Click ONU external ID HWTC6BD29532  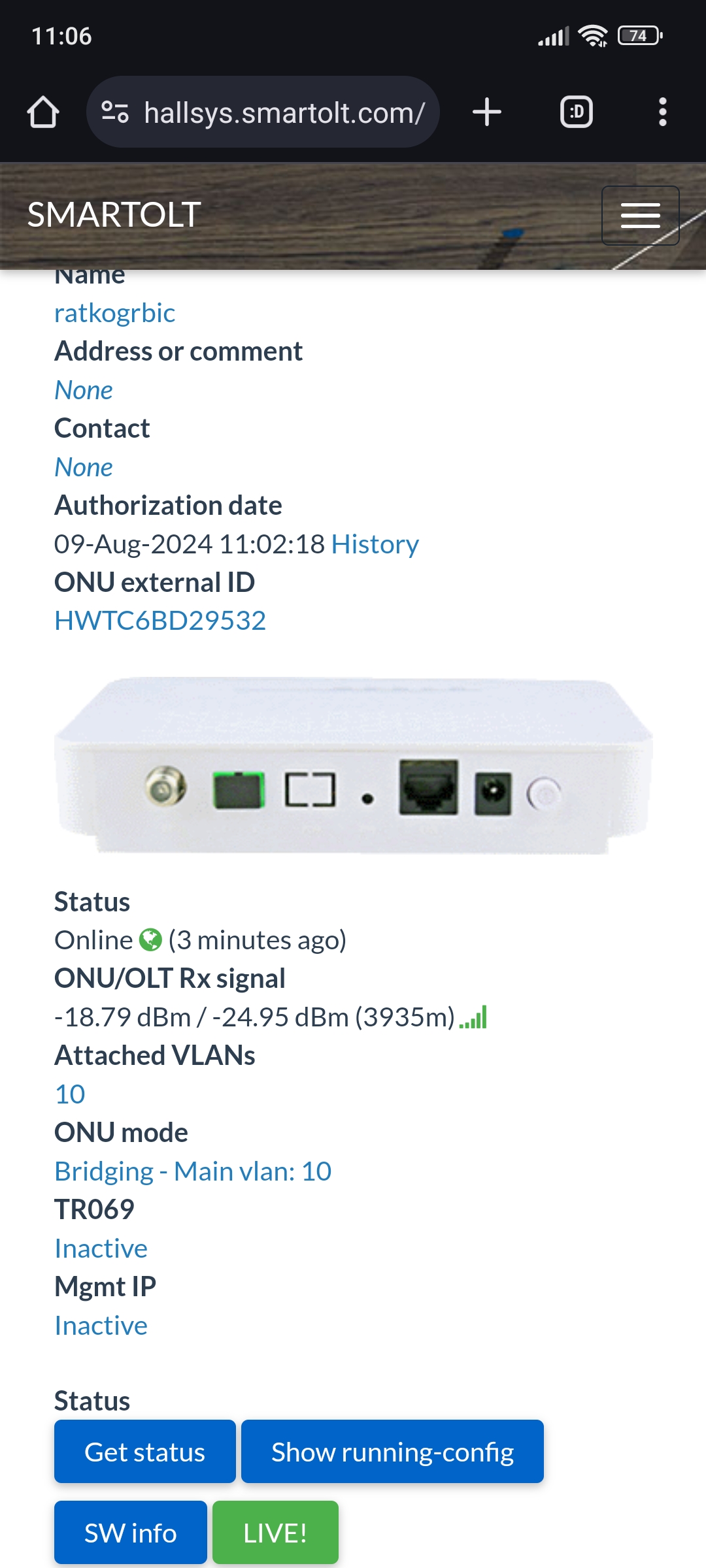click(x=160, y=621)
